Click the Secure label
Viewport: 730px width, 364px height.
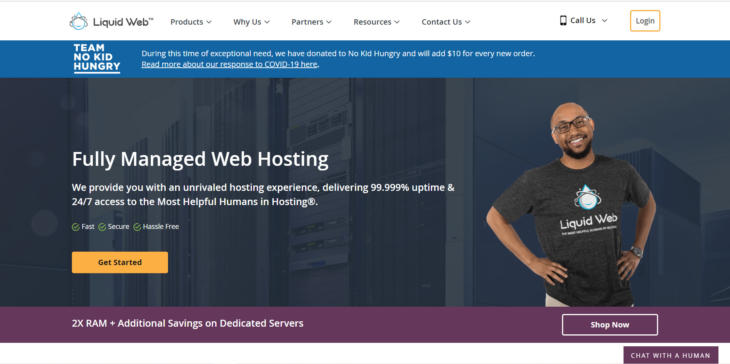coord(118,227)
